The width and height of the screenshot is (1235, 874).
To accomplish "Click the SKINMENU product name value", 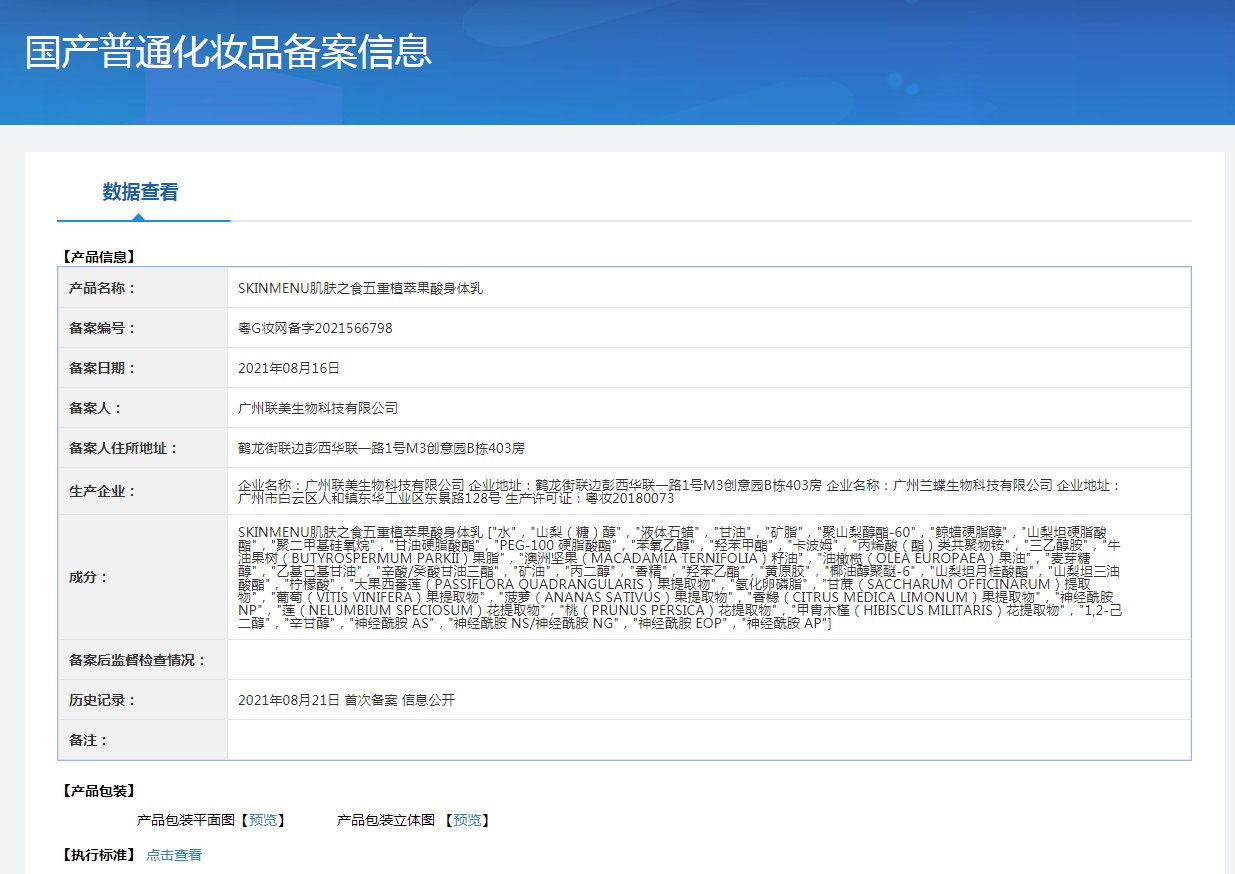I will pos(361,288).
